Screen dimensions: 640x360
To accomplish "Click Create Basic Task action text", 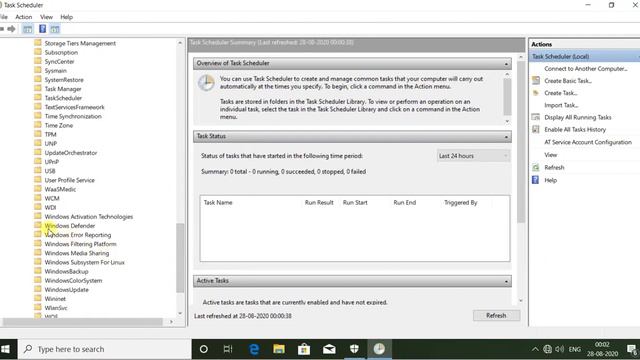I will [x=568, y=81].
